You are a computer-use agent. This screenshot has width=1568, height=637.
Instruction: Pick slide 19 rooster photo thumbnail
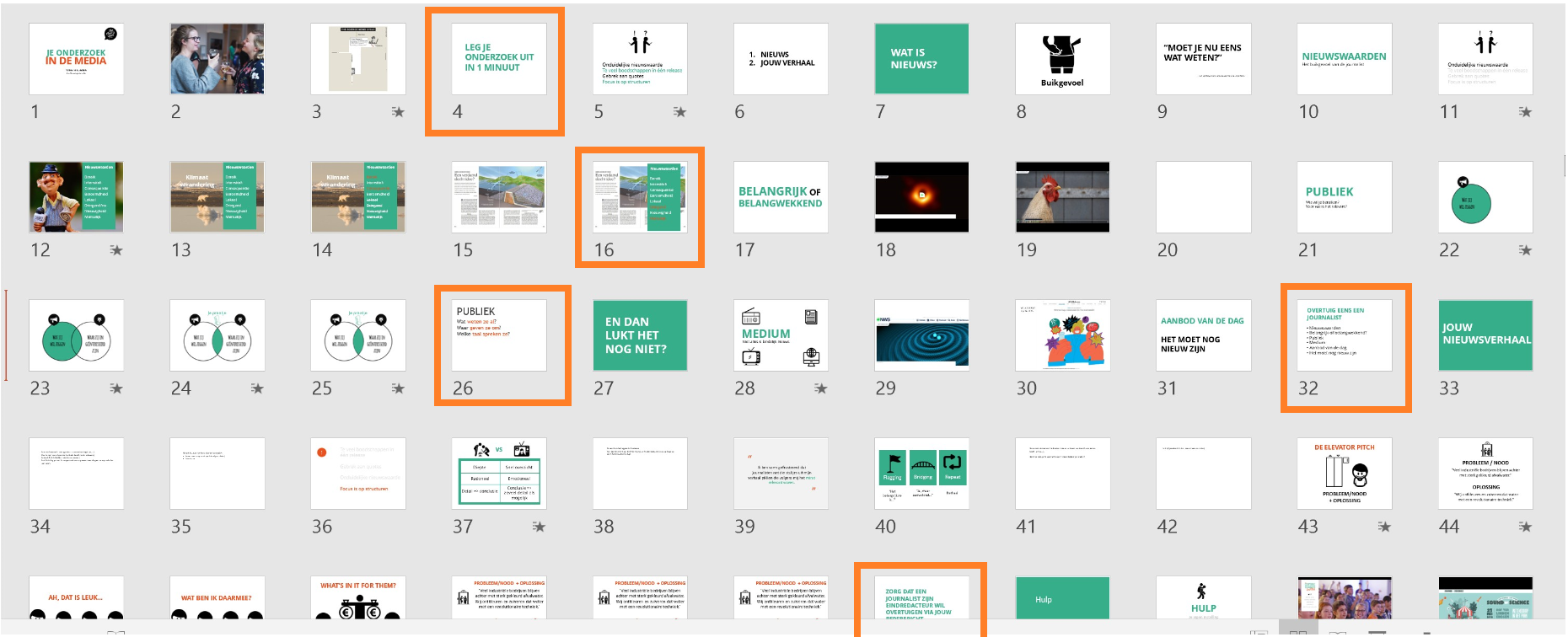point(1062,196)
